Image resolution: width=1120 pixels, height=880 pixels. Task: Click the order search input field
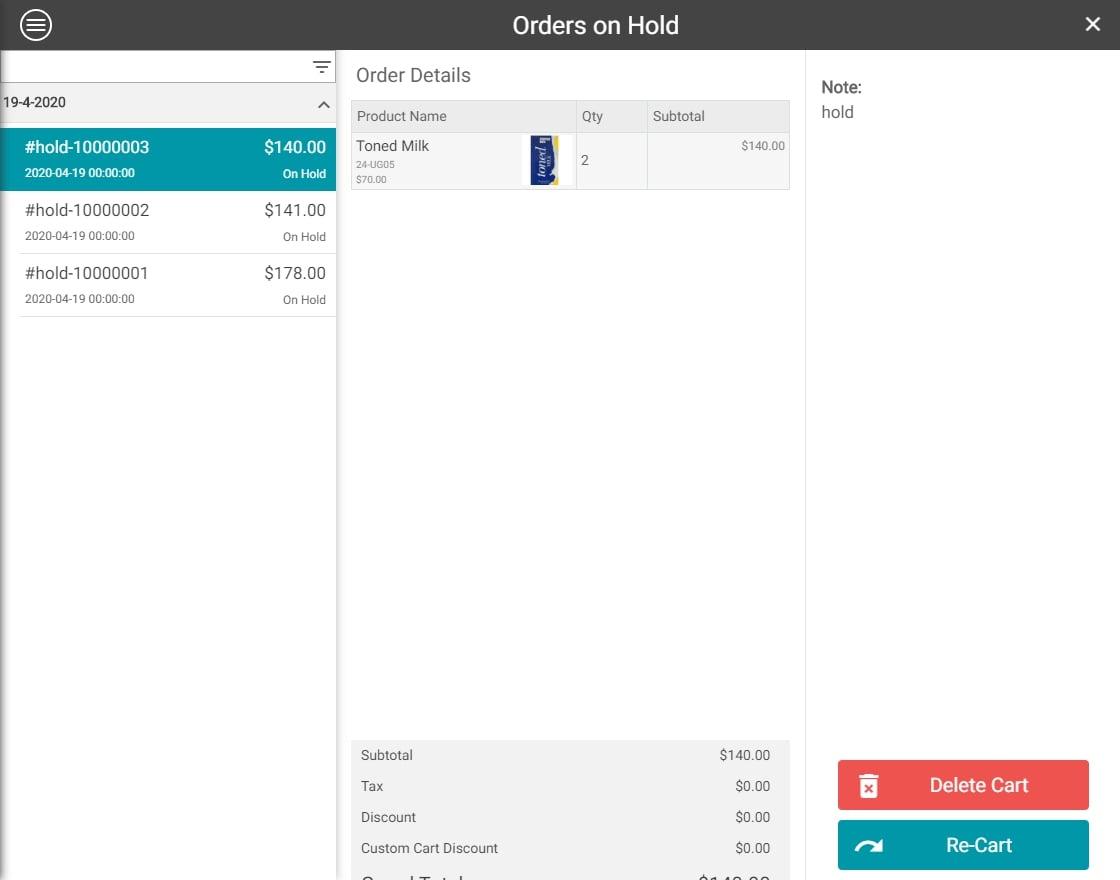coord(155,67)
